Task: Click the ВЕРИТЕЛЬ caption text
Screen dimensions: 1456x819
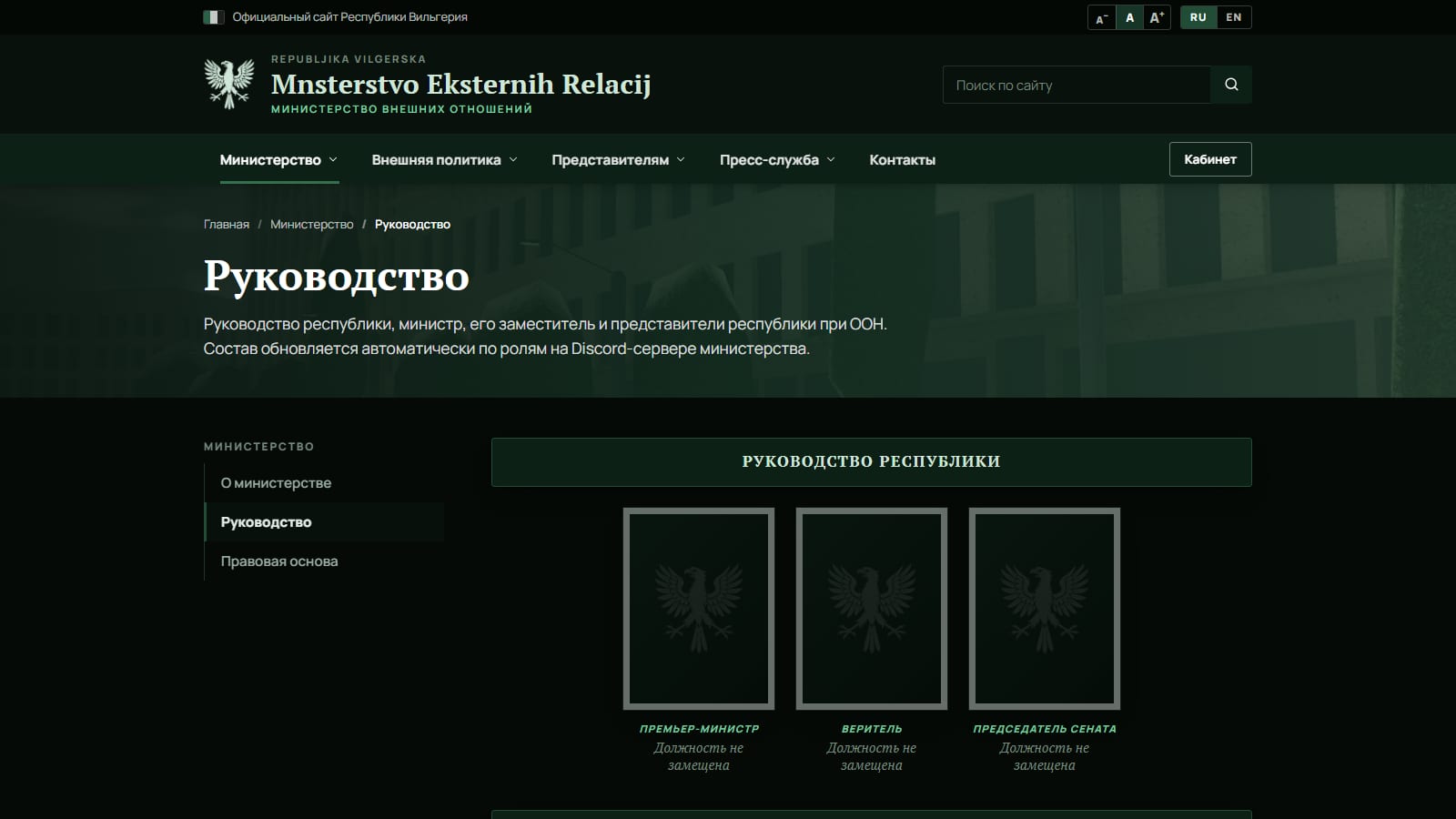Action: click(x=872, y=729)
